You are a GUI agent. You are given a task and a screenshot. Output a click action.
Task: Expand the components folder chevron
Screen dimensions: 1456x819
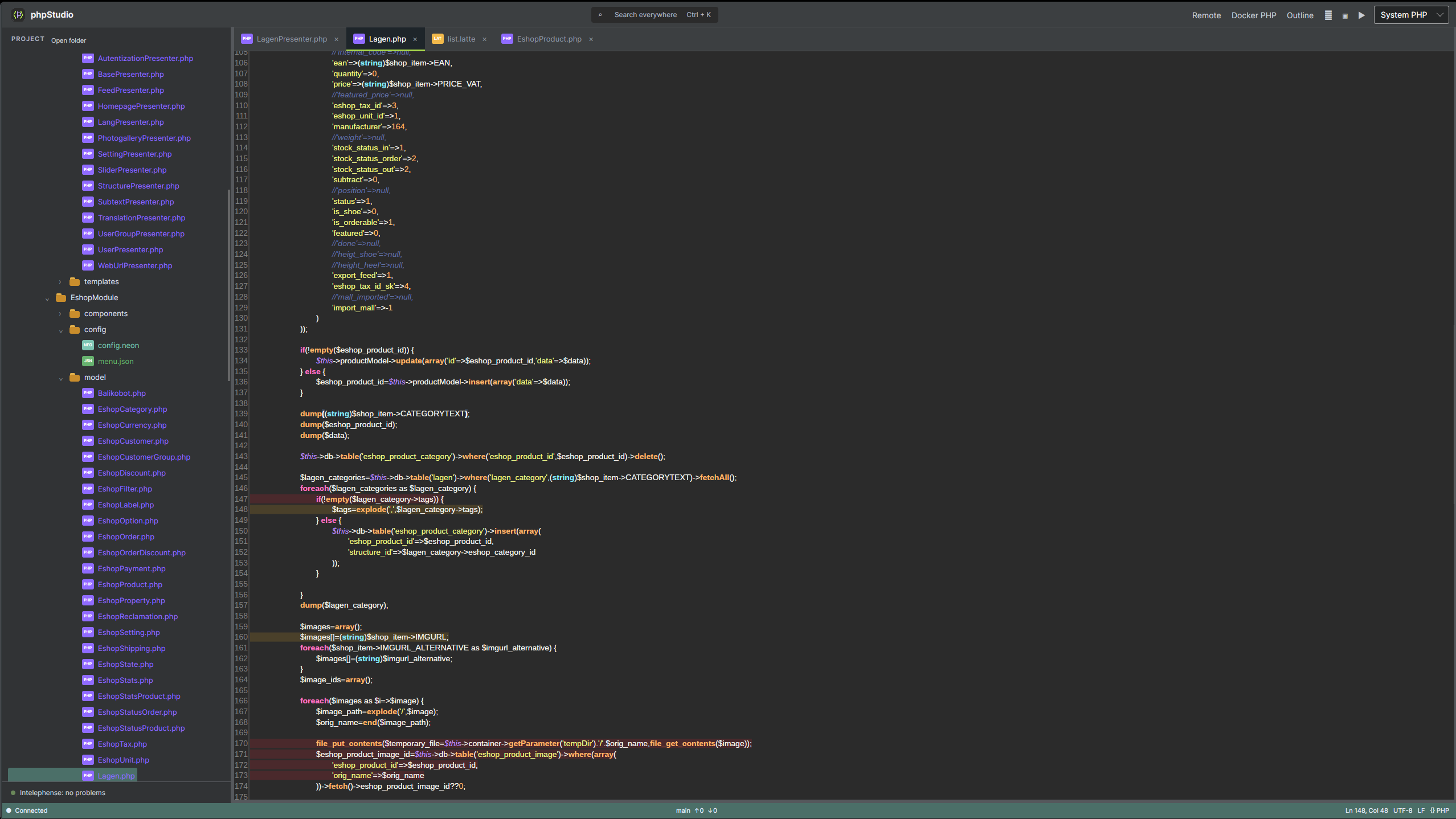pos(60,314)
